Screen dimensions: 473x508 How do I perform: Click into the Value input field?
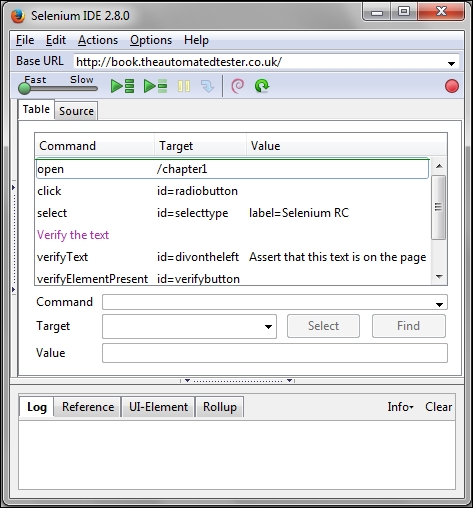[x=275, y=353]
